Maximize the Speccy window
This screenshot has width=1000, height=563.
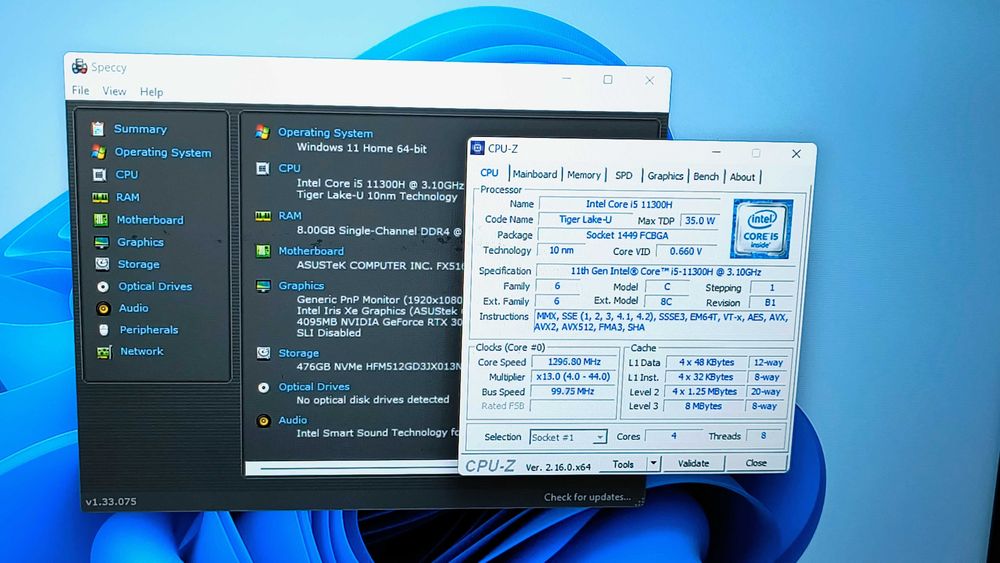coord(608,80)
